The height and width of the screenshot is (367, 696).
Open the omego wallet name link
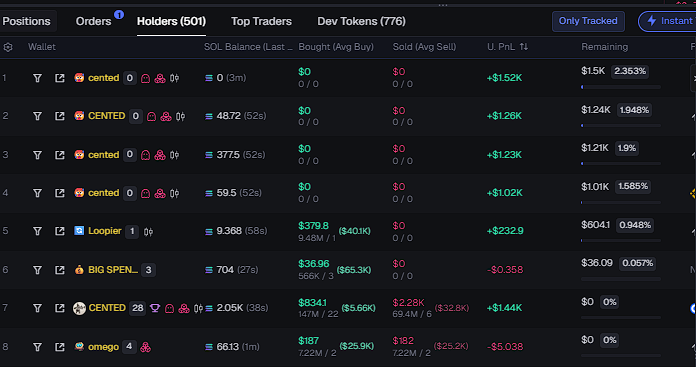tap(103, 347)
